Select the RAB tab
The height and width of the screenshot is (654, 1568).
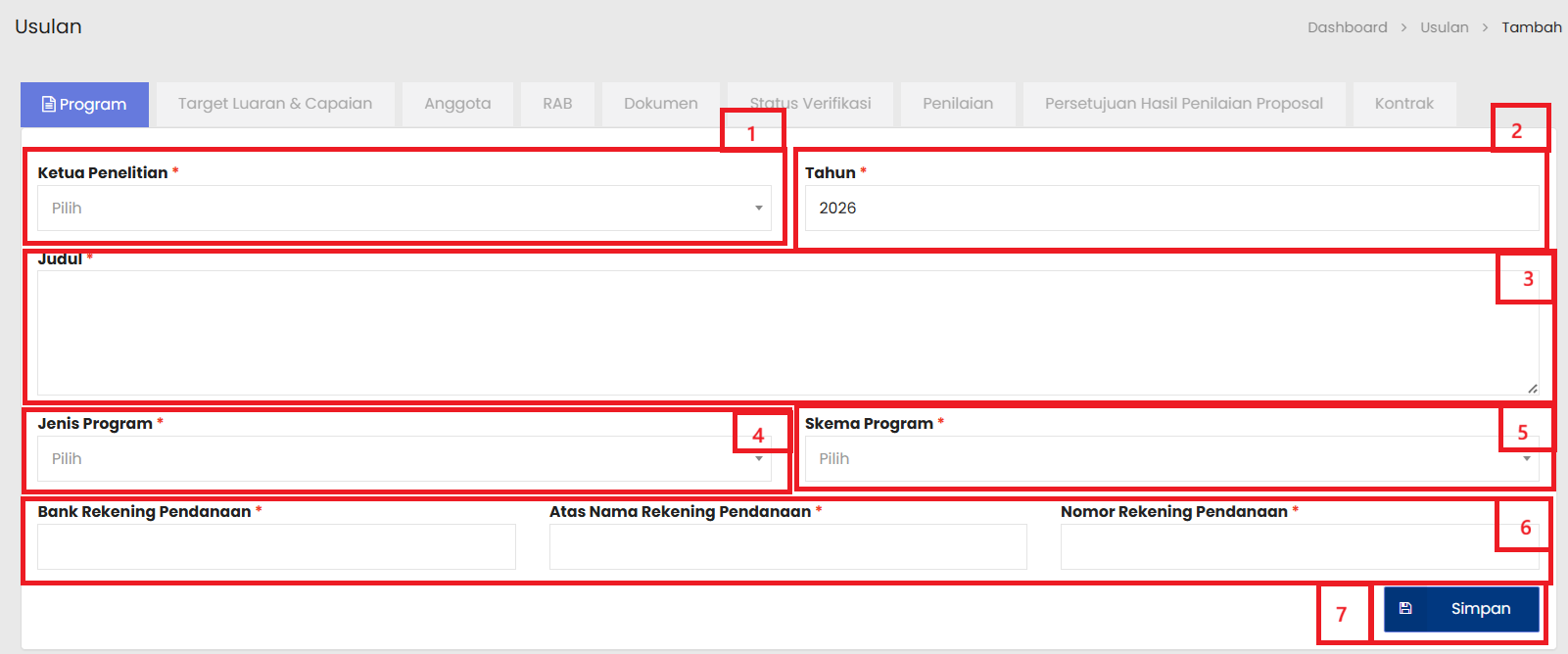(557, 104)
